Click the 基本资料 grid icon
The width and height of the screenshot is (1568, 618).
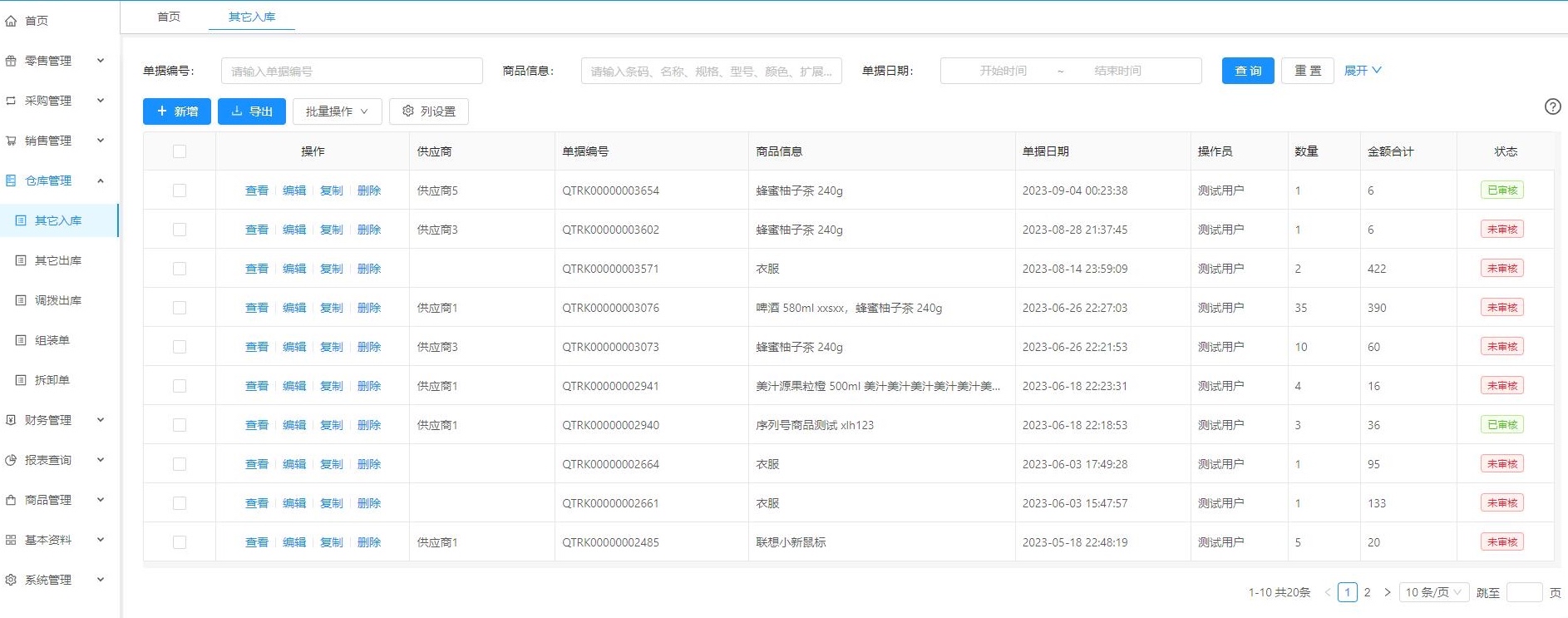pyautogui.click(x=11, y=540)
